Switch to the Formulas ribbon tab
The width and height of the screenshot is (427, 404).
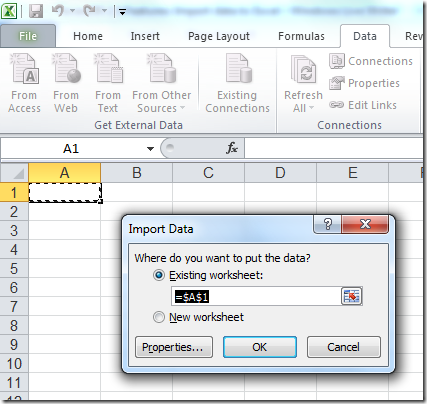click(301, 36)
